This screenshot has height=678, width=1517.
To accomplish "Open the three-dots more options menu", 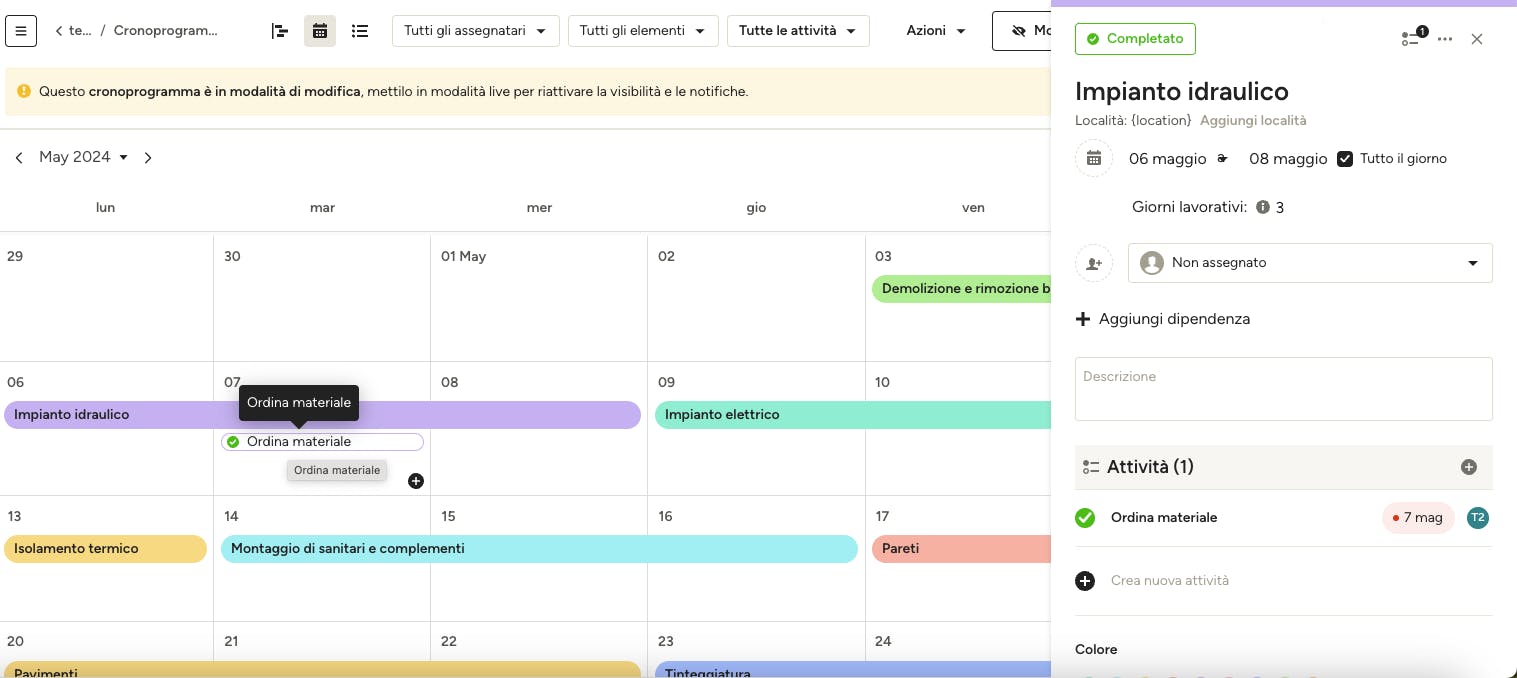I will click(1445, 39).
